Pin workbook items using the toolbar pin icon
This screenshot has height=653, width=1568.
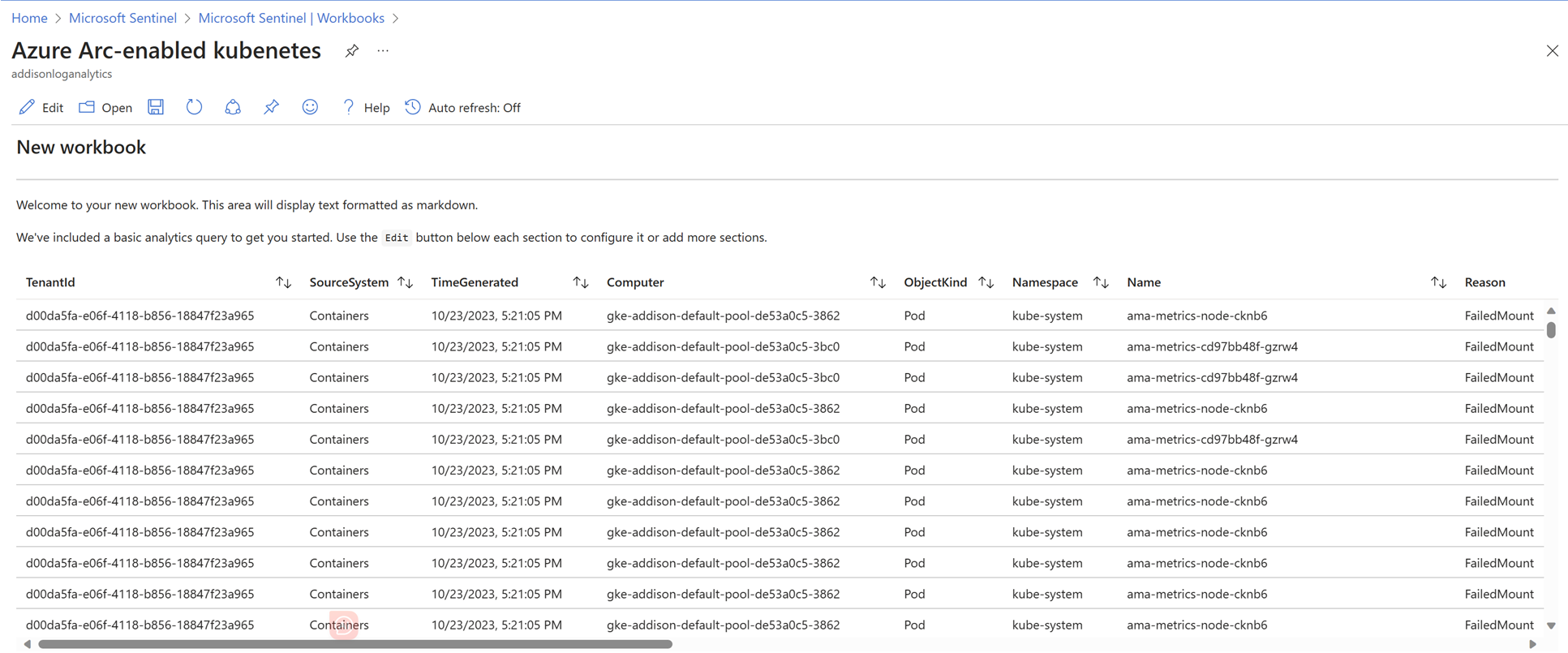click(271, 107)
